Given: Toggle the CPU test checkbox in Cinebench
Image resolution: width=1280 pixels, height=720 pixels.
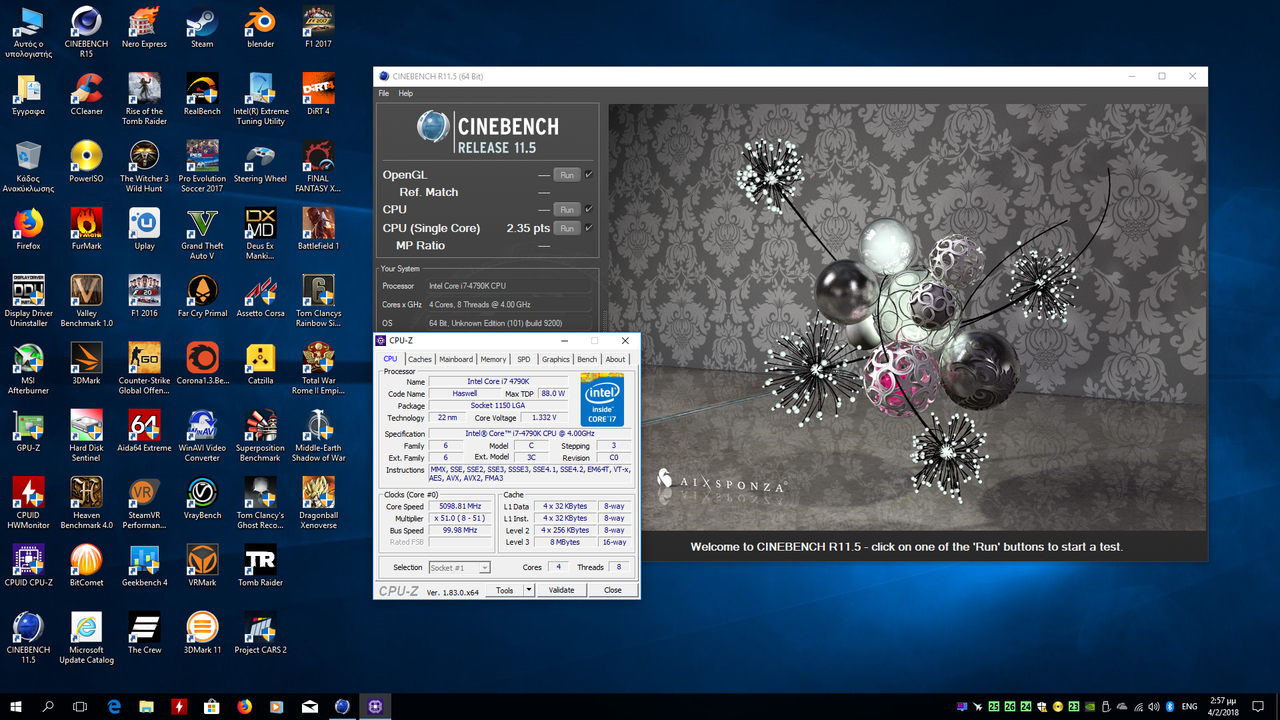Looking at the screenshot, I should (589, 209).
